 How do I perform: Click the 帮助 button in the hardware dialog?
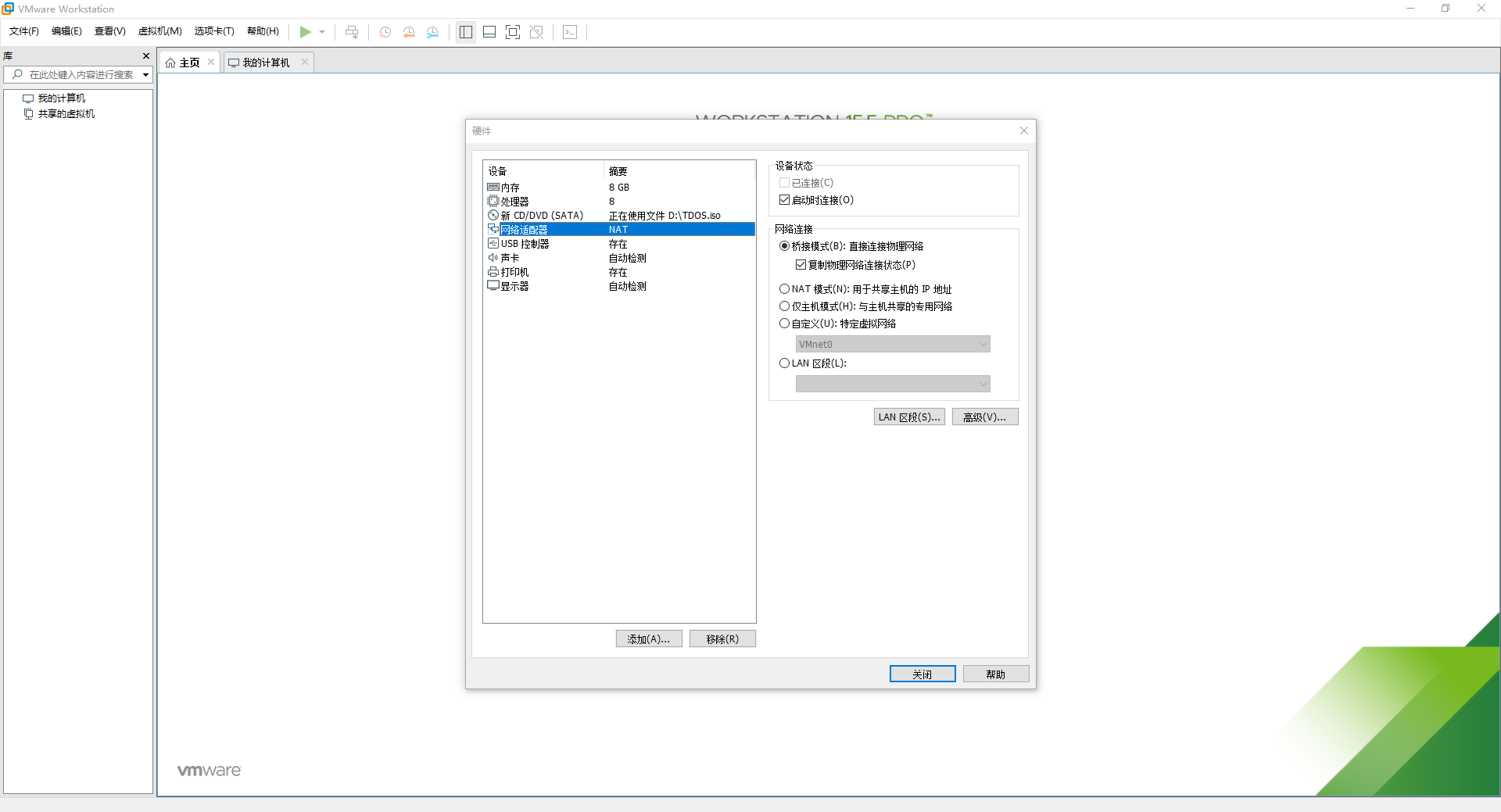(x=996, y=674)
